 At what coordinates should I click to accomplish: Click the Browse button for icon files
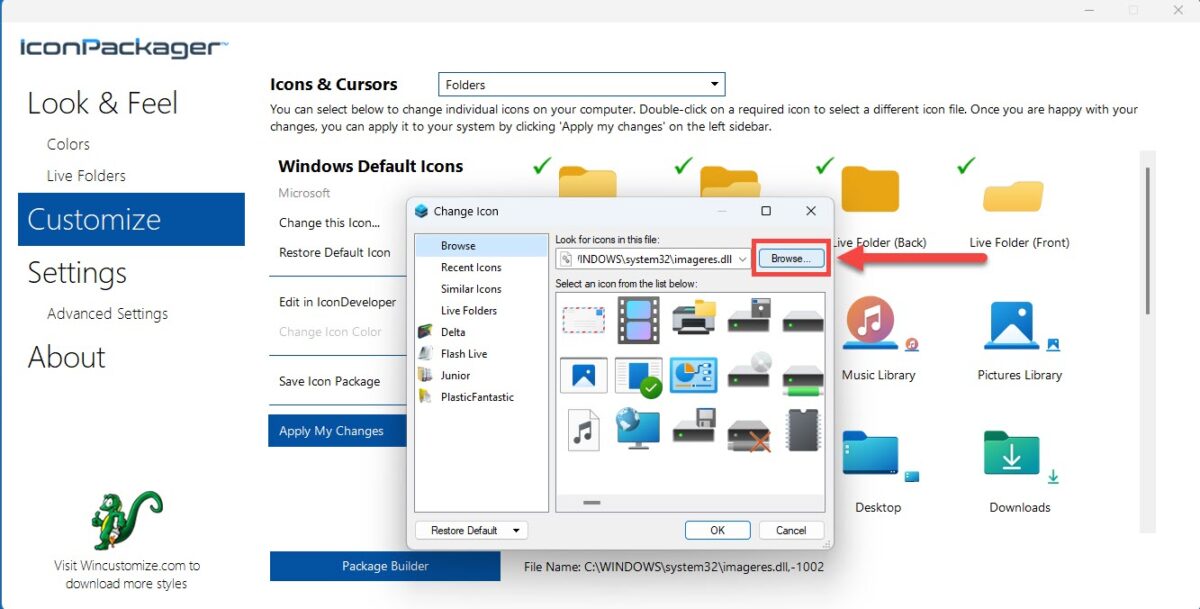[790, 258]
